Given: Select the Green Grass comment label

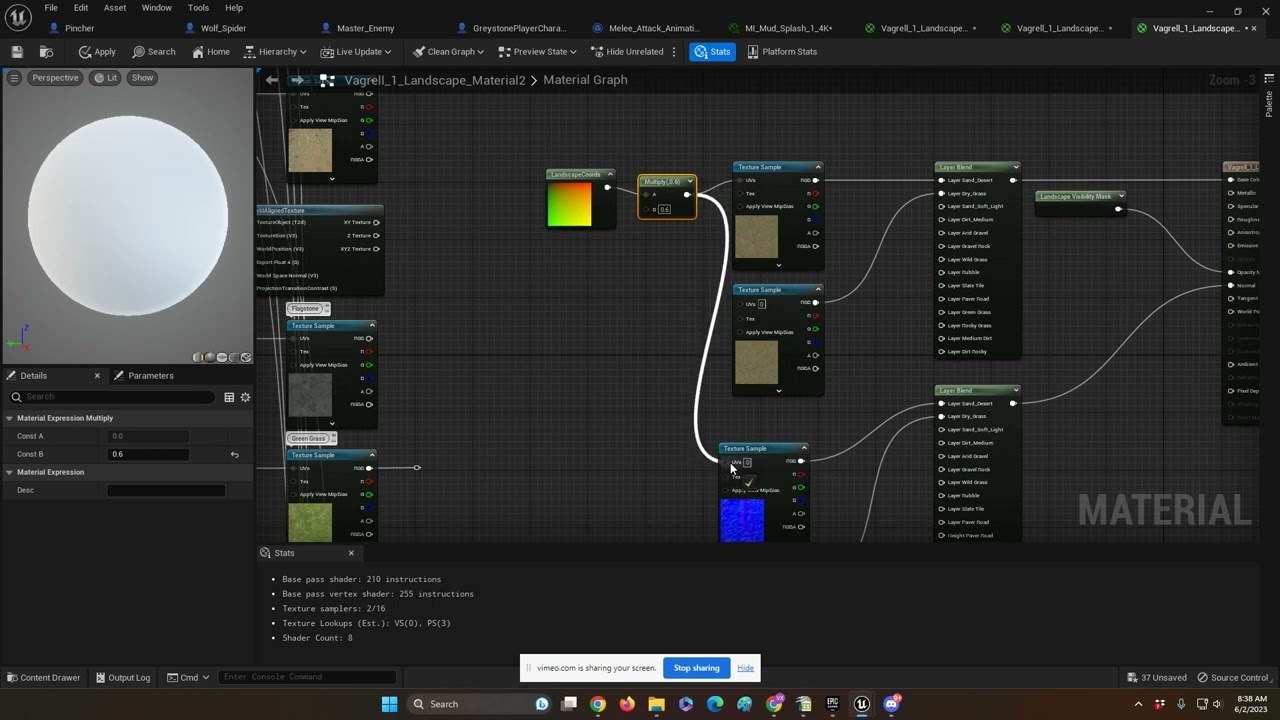Looking at the screenshot, I should tap(308, 438).
